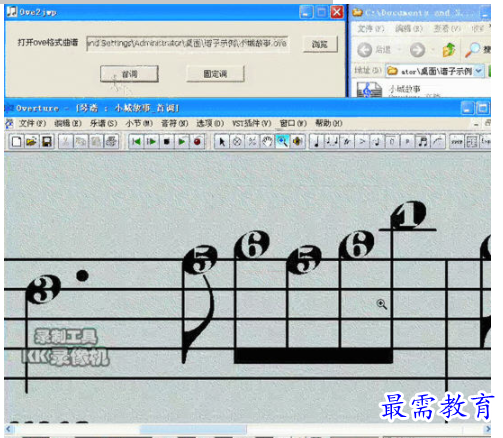Rewind playback to the start
The height and width of the screenshot is (438, 503).
tap(136, 142)
